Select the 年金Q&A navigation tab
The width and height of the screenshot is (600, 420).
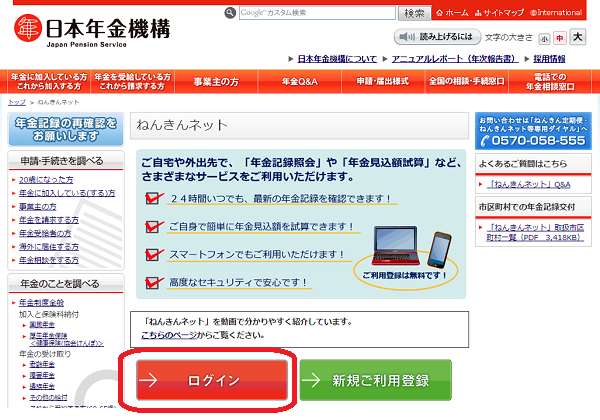click(x=300, y=81)
